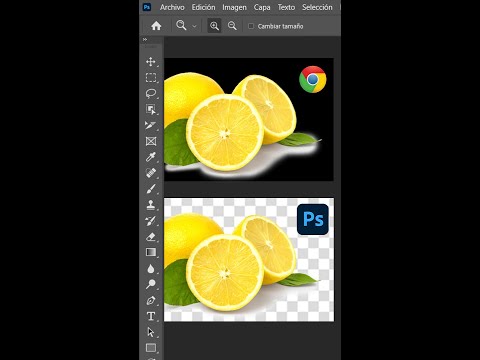This screenshot has height=360, width=480.
Task: Open the Imagen menu
Action: [234, 7]
